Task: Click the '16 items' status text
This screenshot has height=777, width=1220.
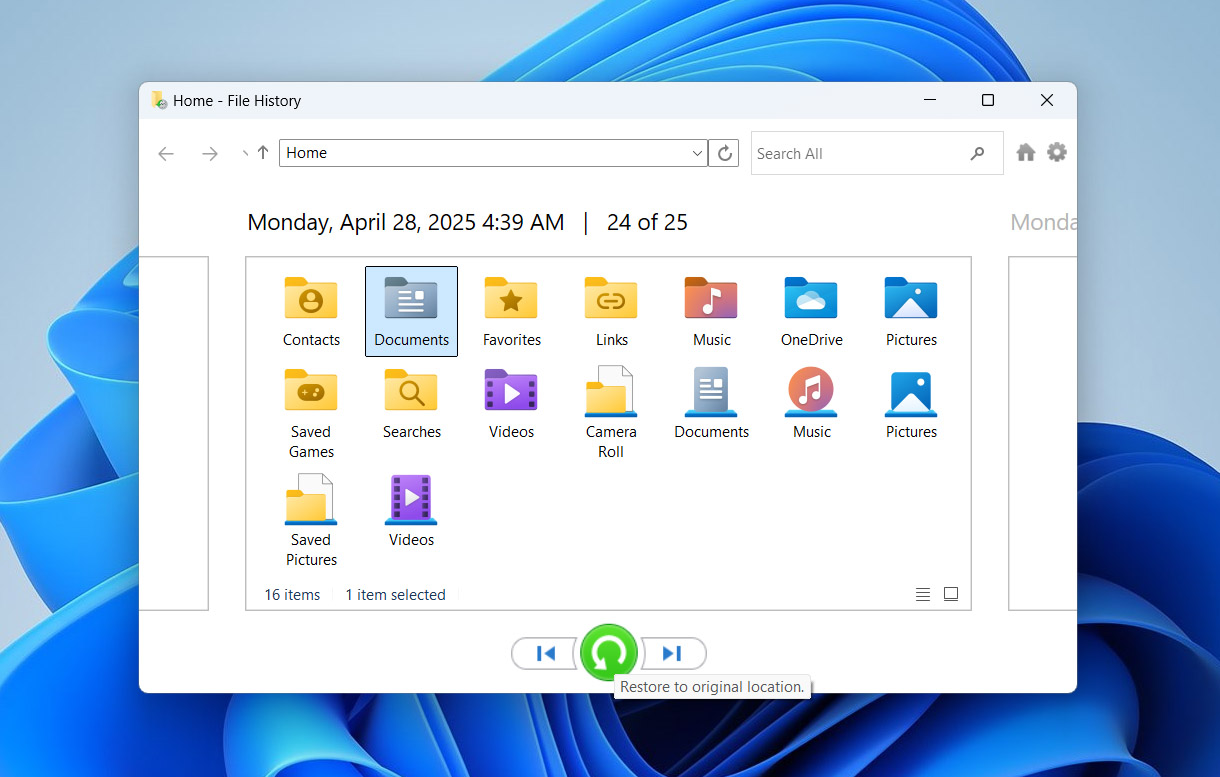Action: (x=292, y=594)
